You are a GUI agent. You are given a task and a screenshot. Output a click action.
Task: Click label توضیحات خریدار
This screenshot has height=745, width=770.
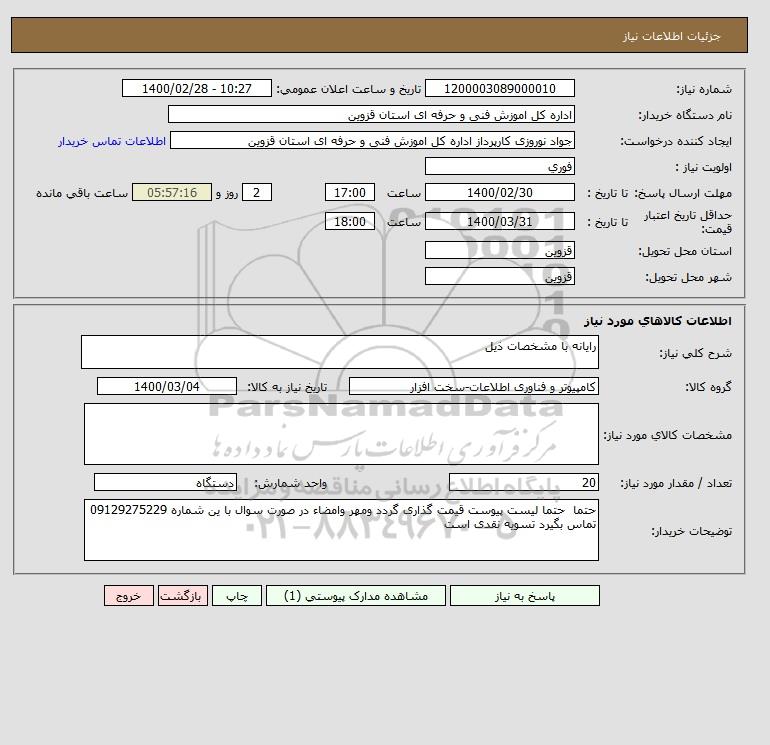pyautogui.click(x=691, y=531)
